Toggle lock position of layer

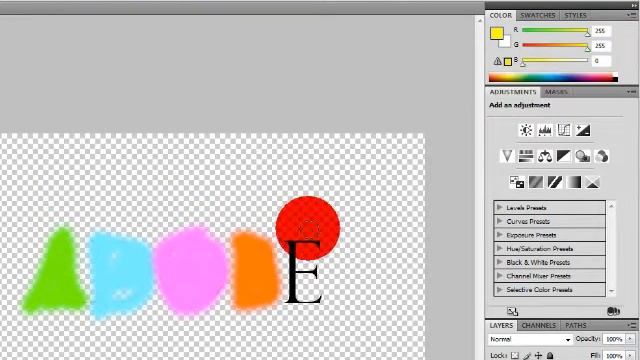tap(539, 356)
